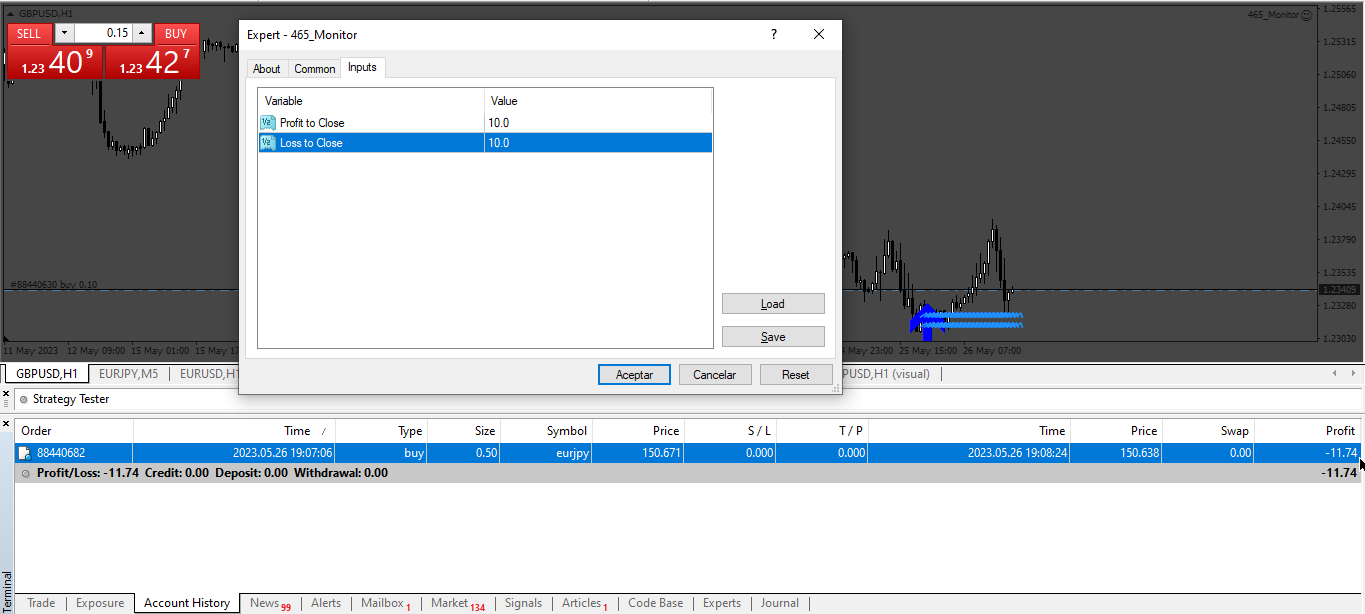This screenshot has width=1365, height=614.
Task: Sort by the Type column header
Action: coord(381,431)
